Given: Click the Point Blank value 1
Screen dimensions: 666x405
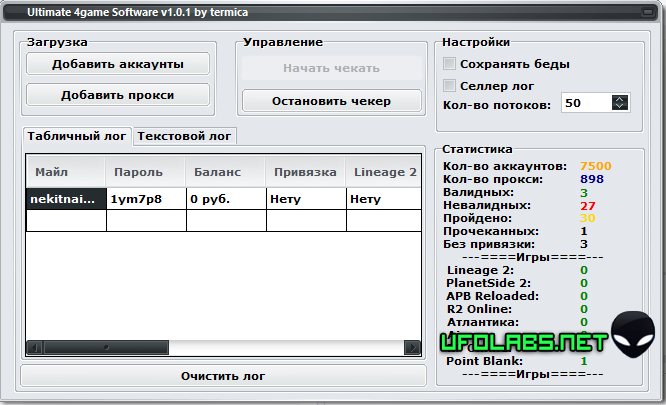Looking at the screenshot, I should [584, 361].
